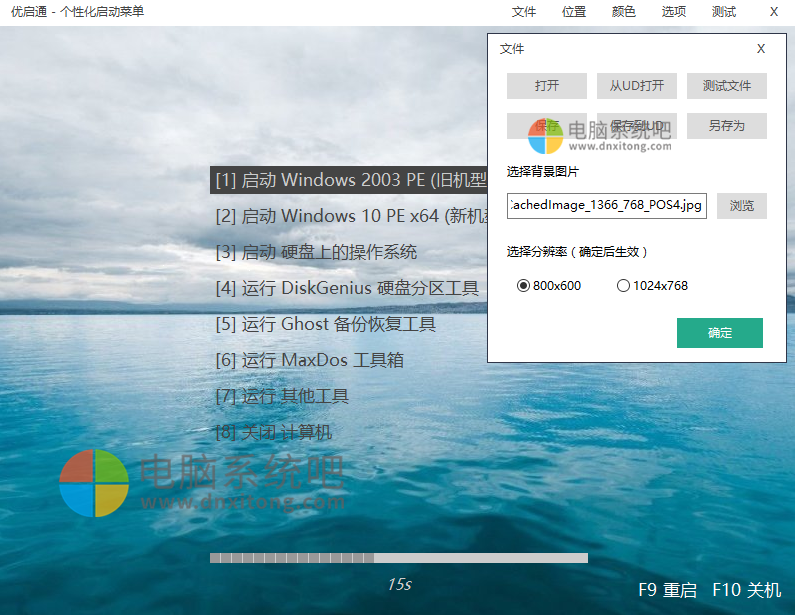Viewport: 795px width, 615px height.
Task: Click the 保存 button
Action: (547, 126)
